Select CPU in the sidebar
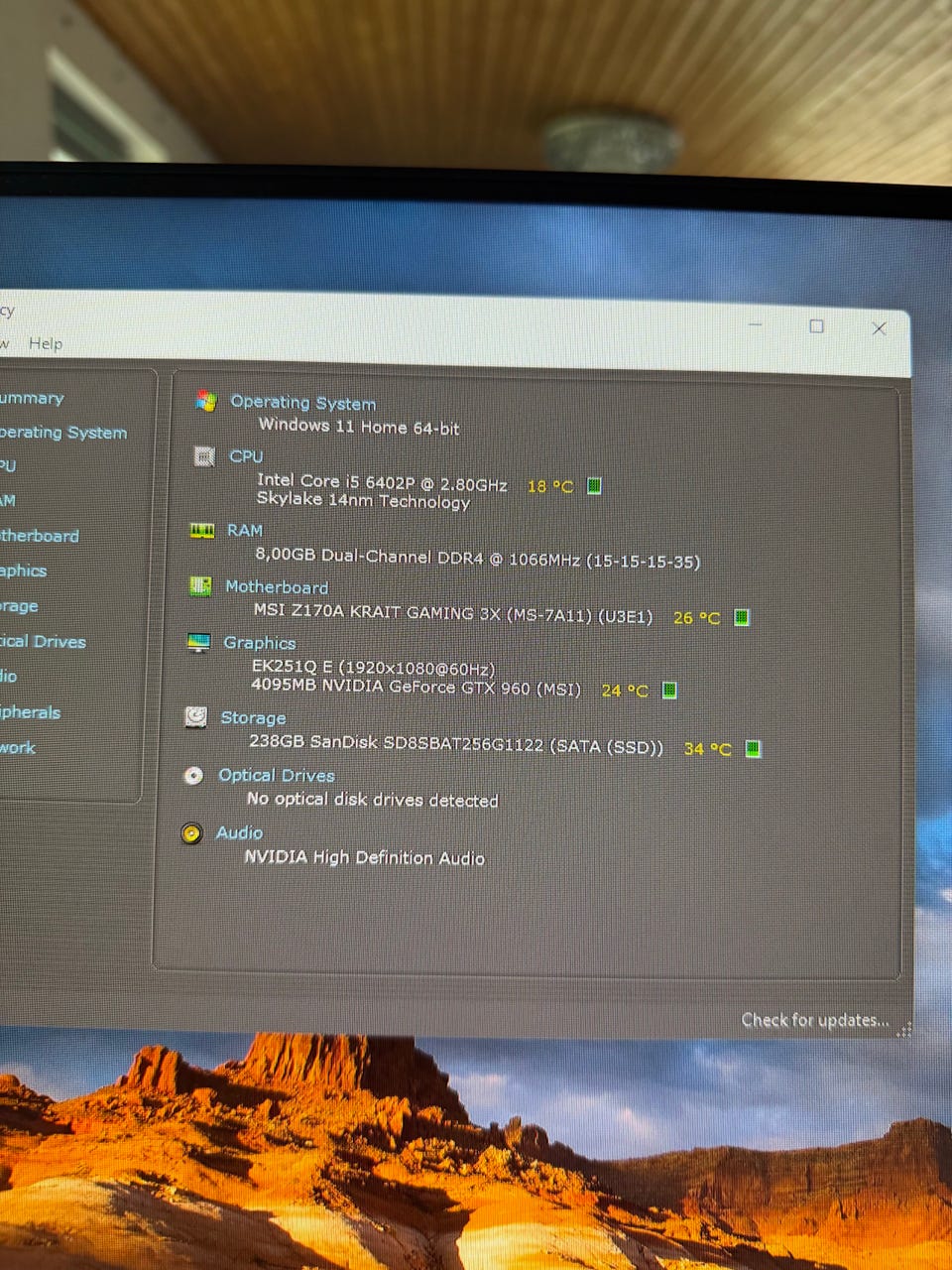 [8, 465]
